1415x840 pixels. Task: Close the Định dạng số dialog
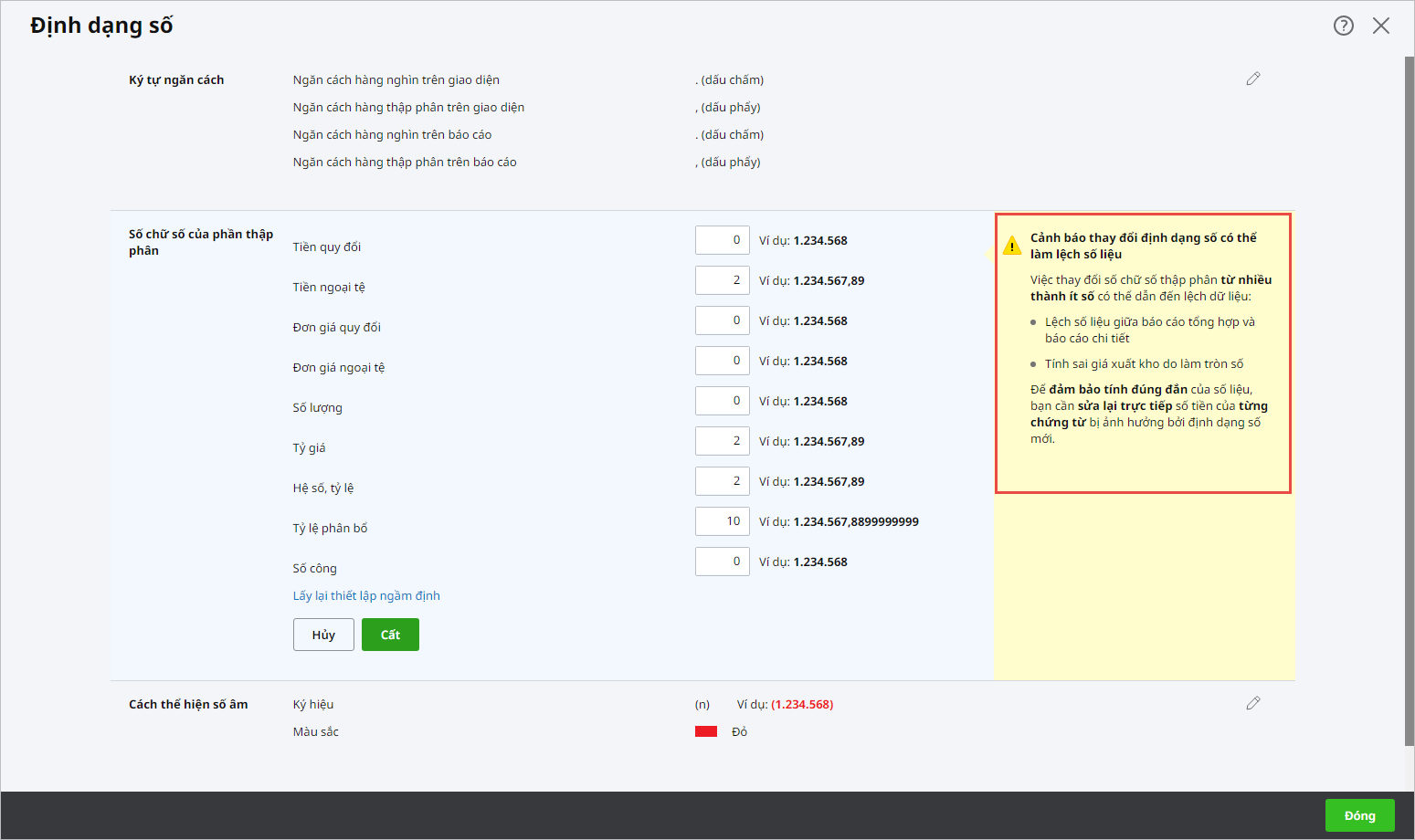tap(1380, 26)
